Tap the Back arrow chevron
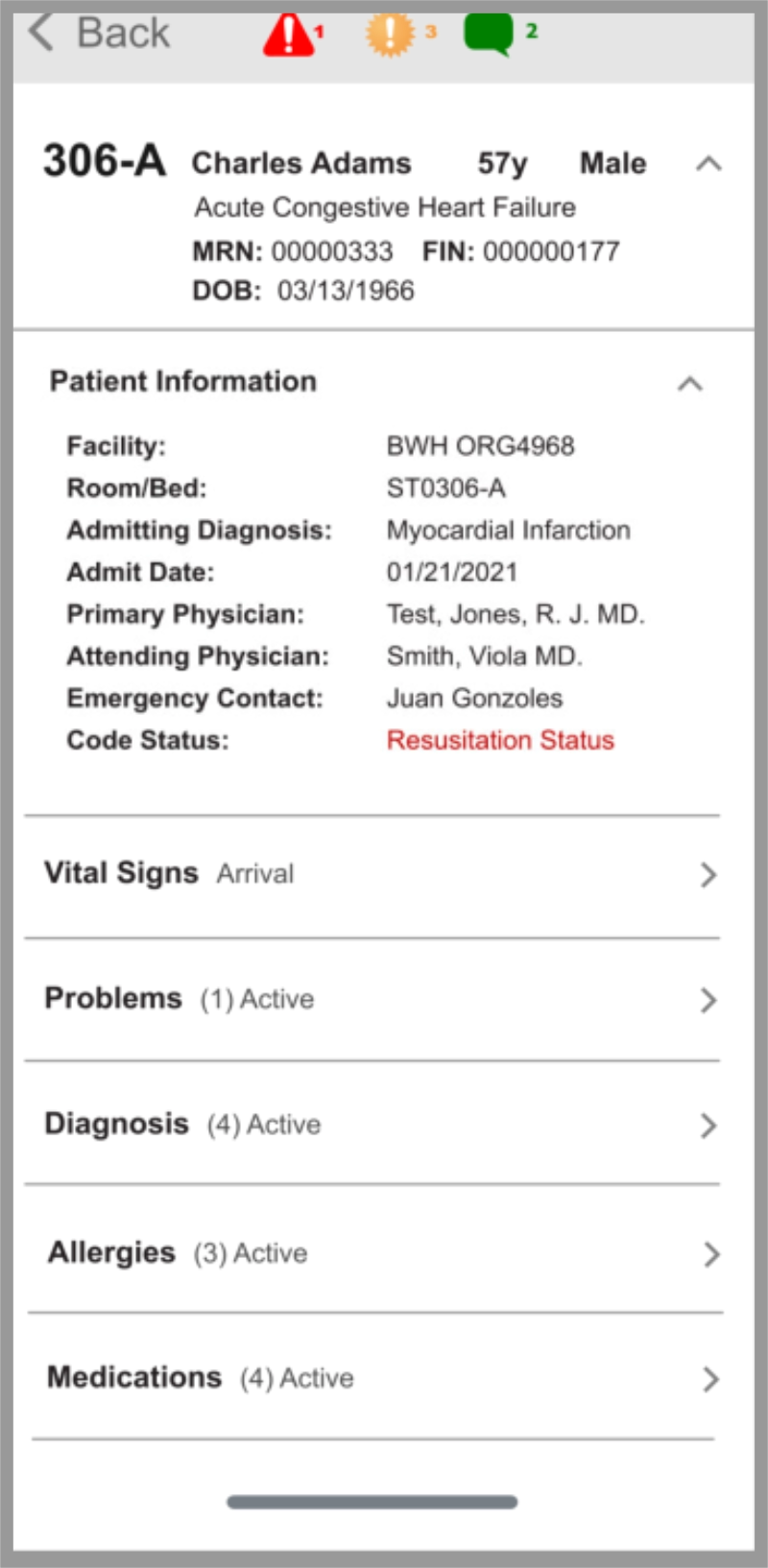Image resolution: width=768 pixels, height=1568 pixels. (40, 33)
